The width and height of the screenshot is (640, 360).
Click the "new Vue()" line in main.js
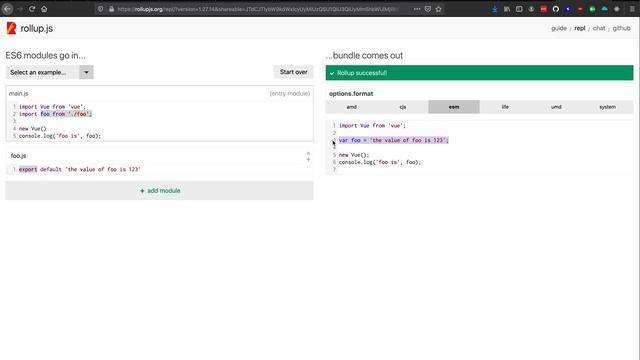click(x=33, y=129)
